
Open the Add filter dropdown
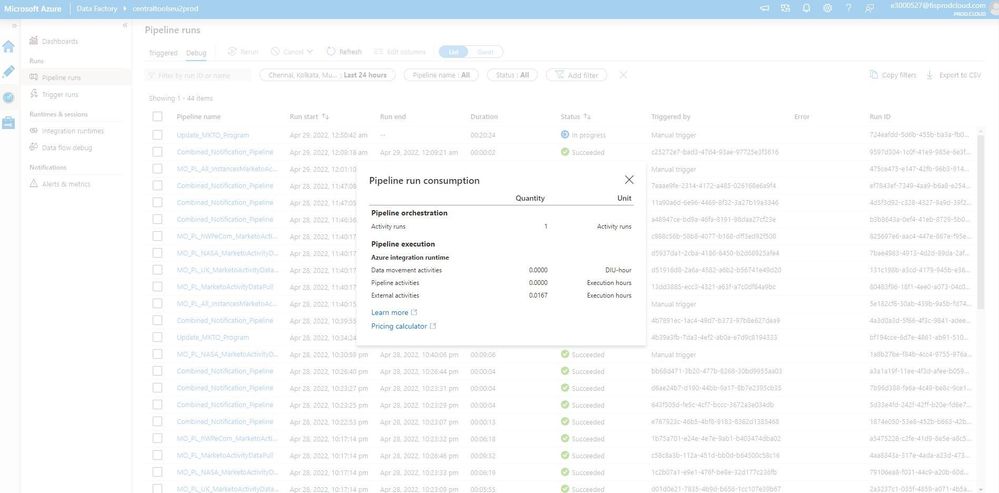click(x=577, y=75)
